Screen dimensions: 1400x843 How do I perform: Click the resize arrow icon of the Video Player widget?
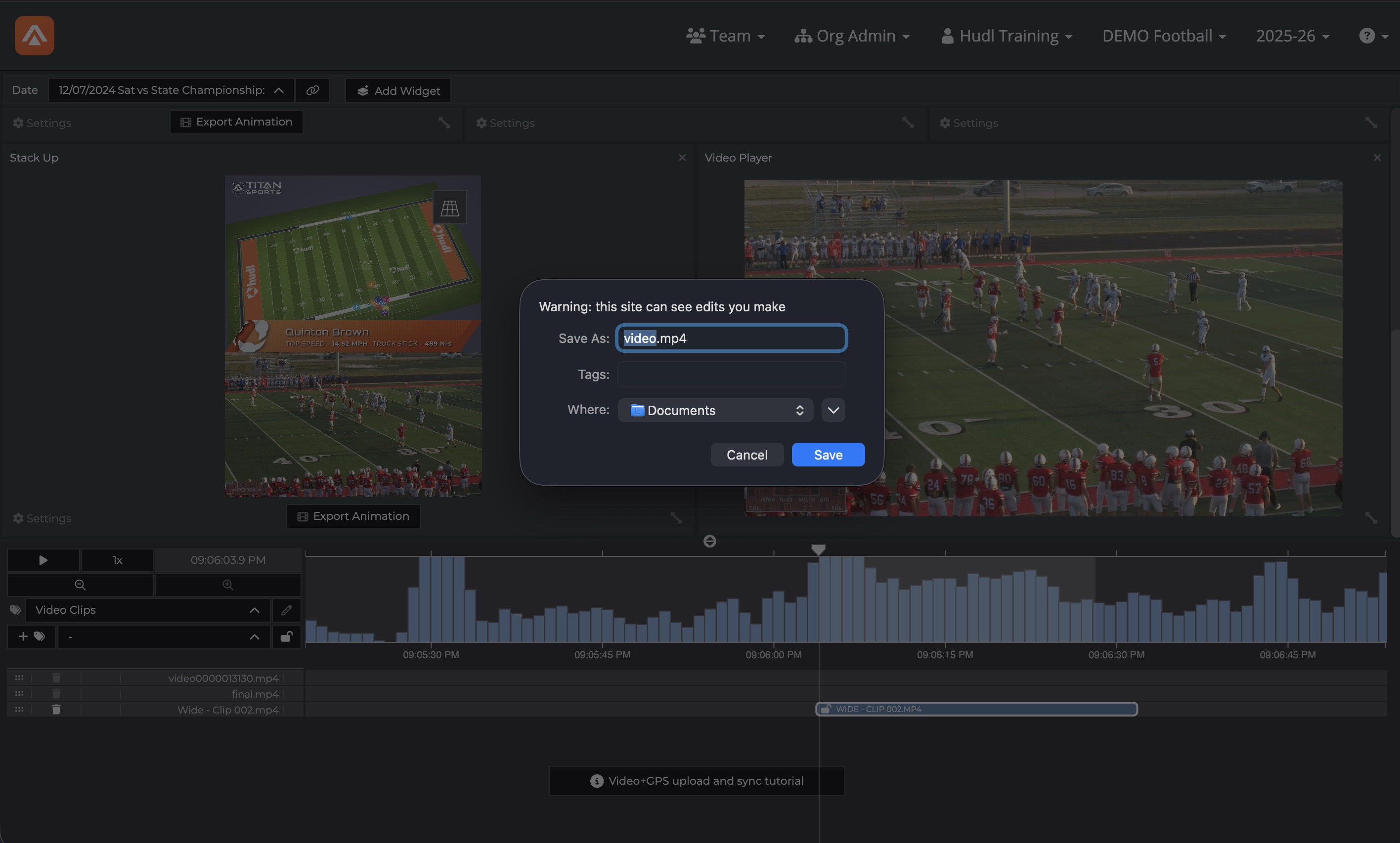tap(1371, 518)
